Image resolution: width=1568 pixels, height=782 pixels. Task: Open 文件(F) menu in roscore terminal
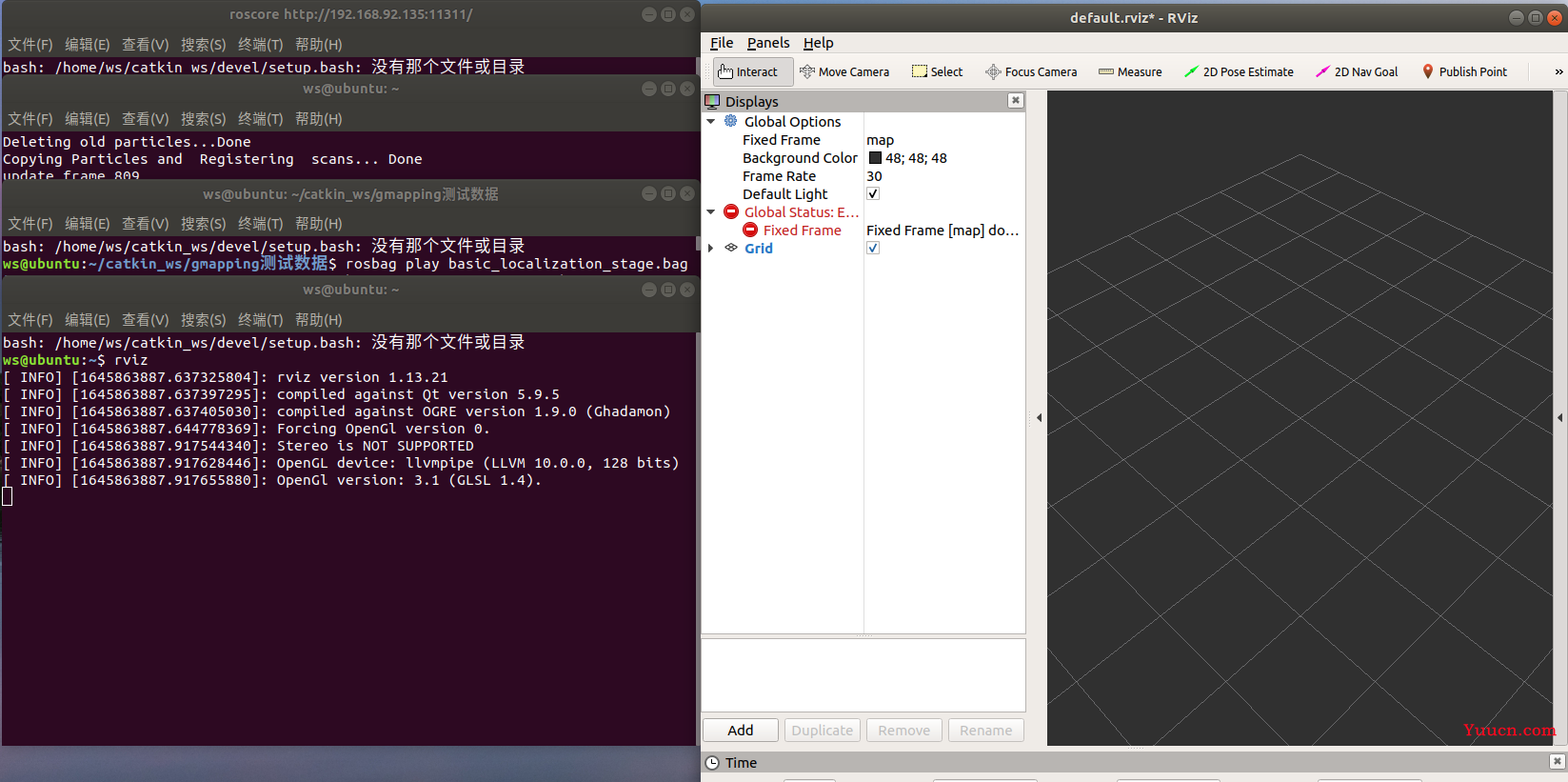click(30, 45)
